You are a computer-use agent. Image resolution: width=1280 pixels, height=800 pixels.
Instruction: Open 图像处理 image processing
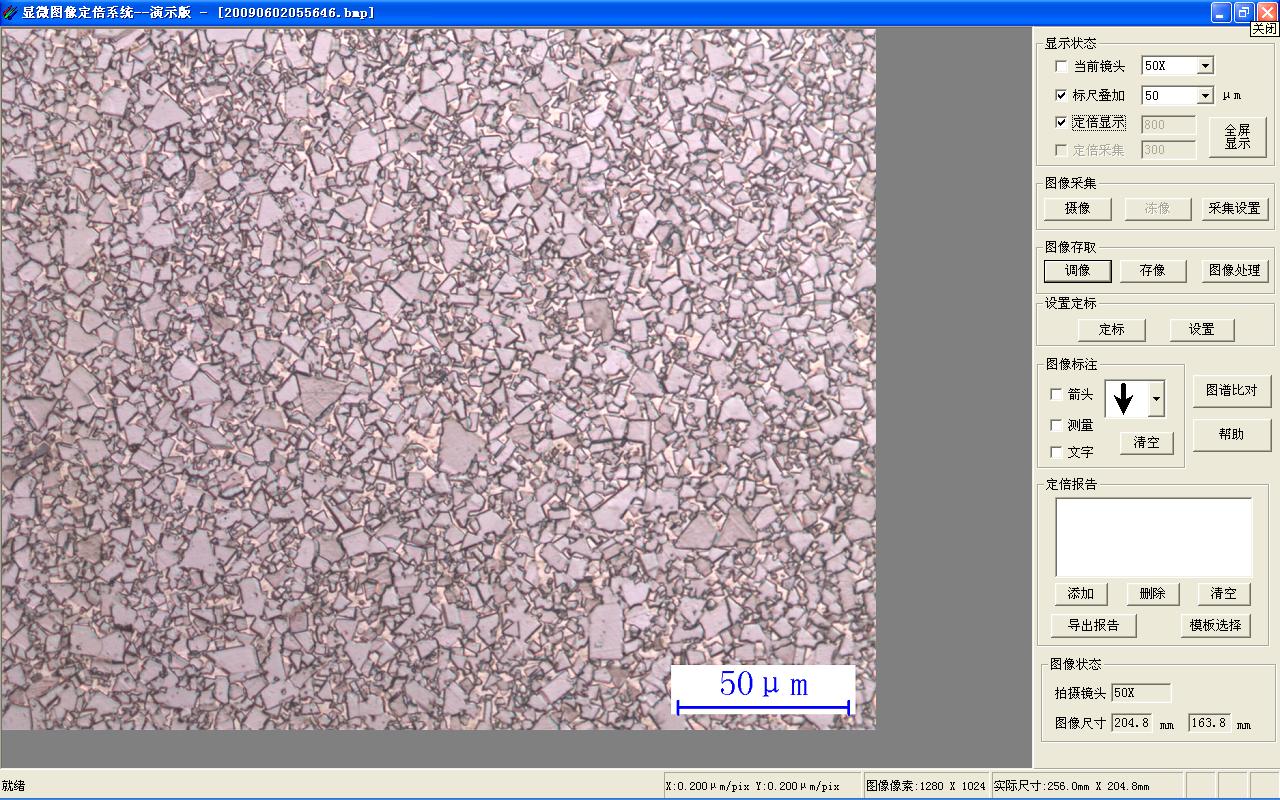coord(1234,271)
